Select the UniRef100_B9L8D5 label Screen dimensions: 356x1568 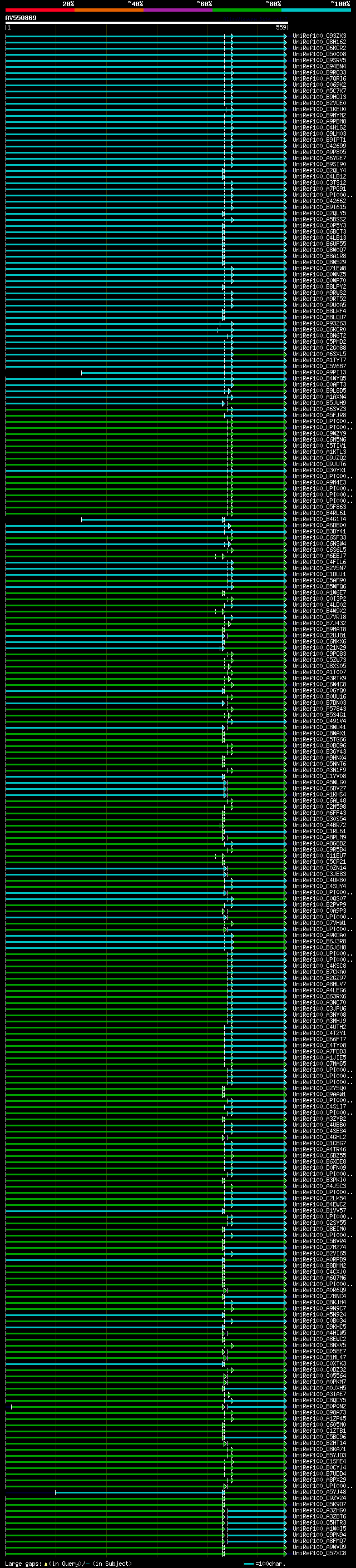pyautogui.click(x=319, y=391)
